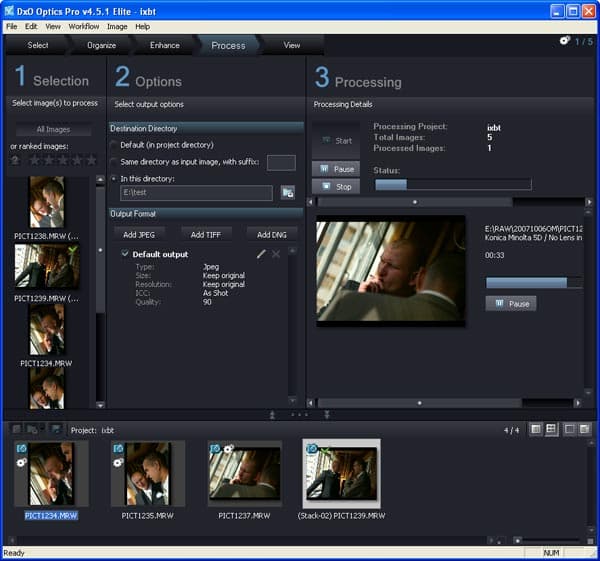Open the Image menu
Screen dimensions: 600x561
tap(117, 26)
